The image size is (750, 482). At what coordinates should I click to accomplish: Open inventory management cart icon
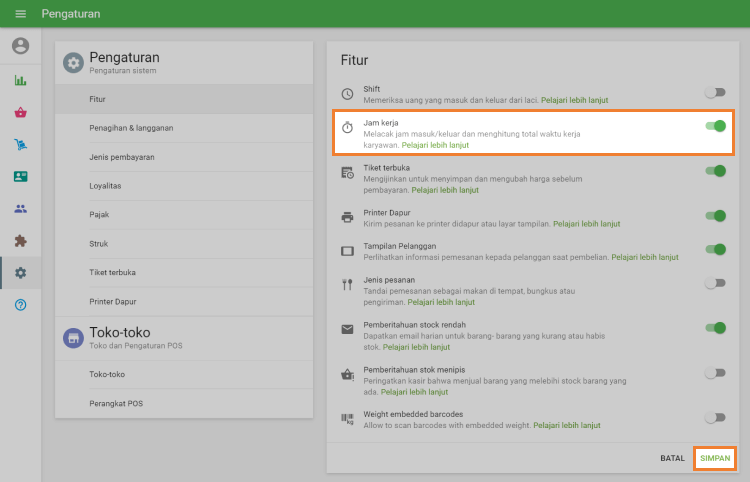pos(20,145)
